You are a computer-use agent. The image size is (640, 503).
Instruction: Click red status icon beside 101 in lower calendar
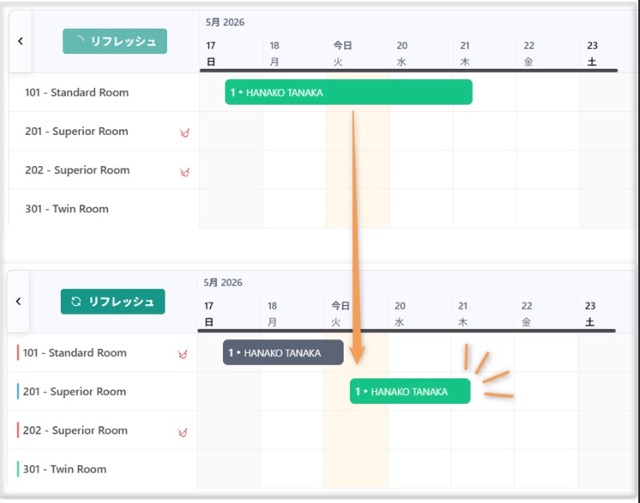pyautogui.click(x=183, y=354)
